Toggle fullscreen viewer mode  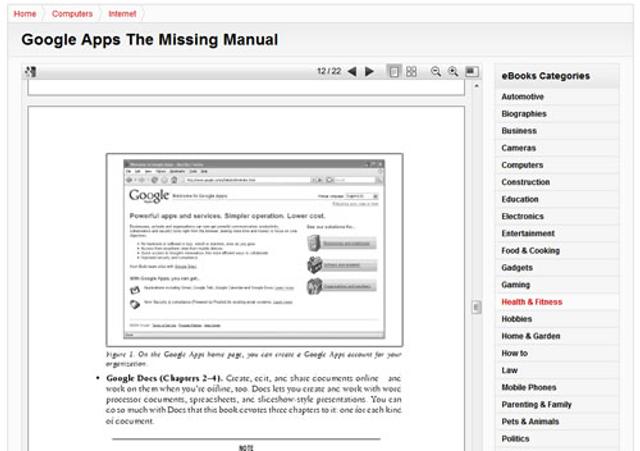[x=472, y=72]
